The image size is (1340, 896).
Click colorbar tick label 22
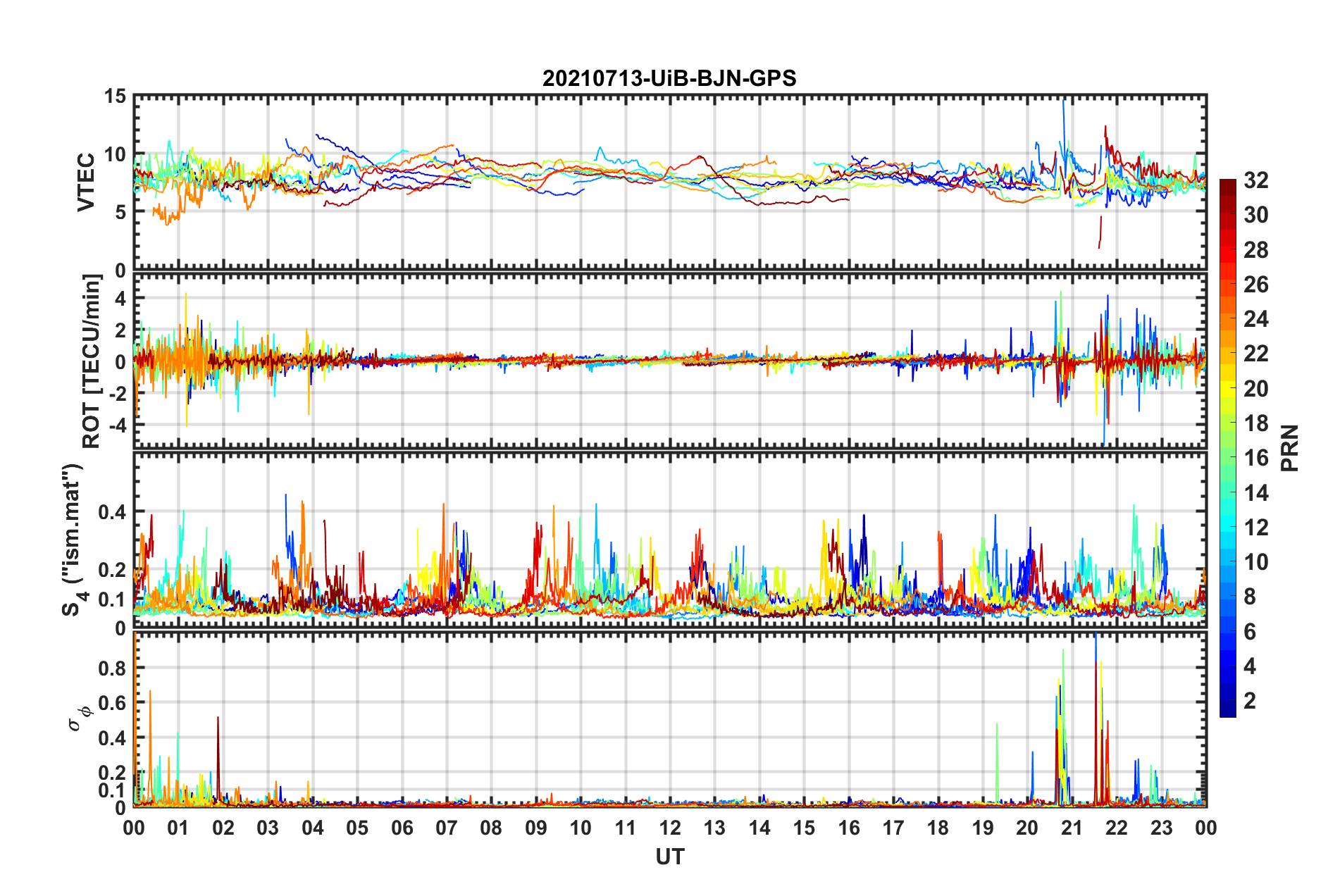[x=1255, y=354]
